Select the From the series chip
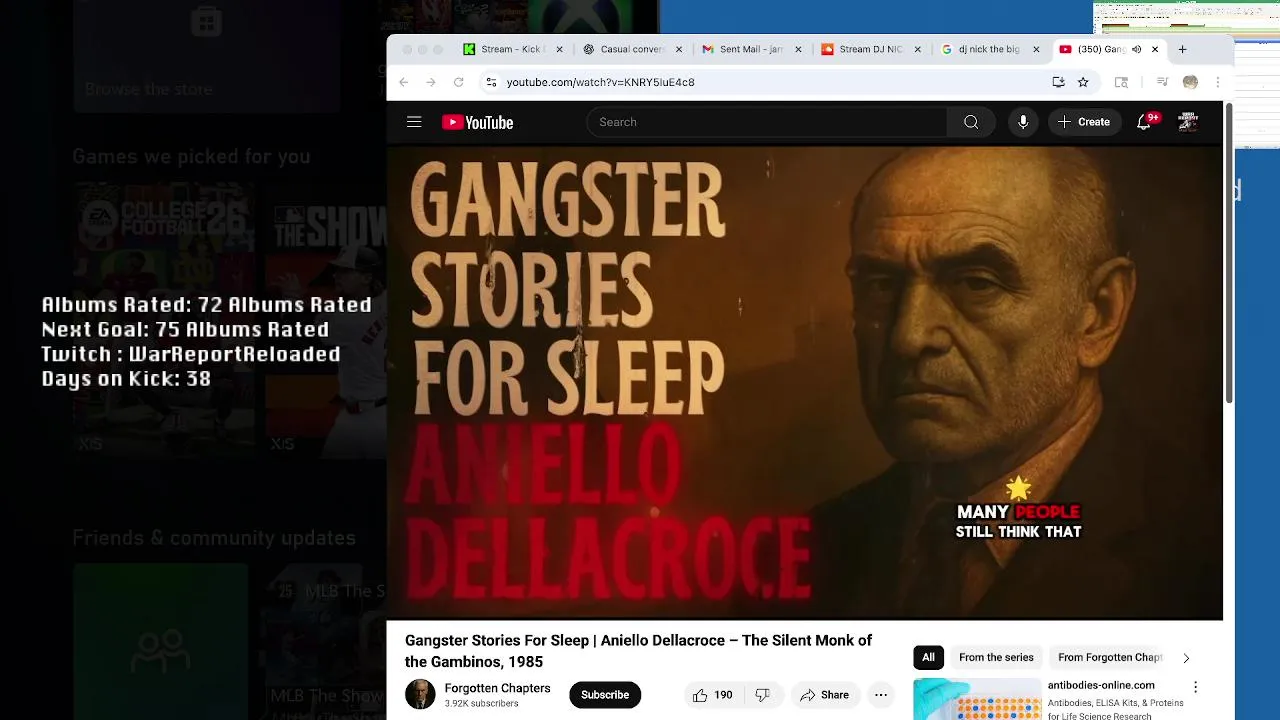 [x=996, y=657]
